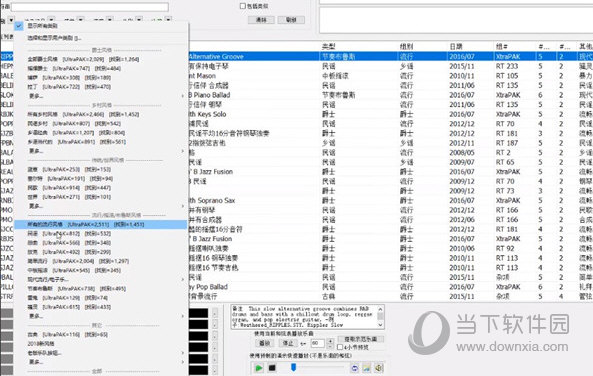This screenshot has width=593, height=376.
Task: Choose the second menu entry ending with ellipsis
Action: (x=101, y=38)
